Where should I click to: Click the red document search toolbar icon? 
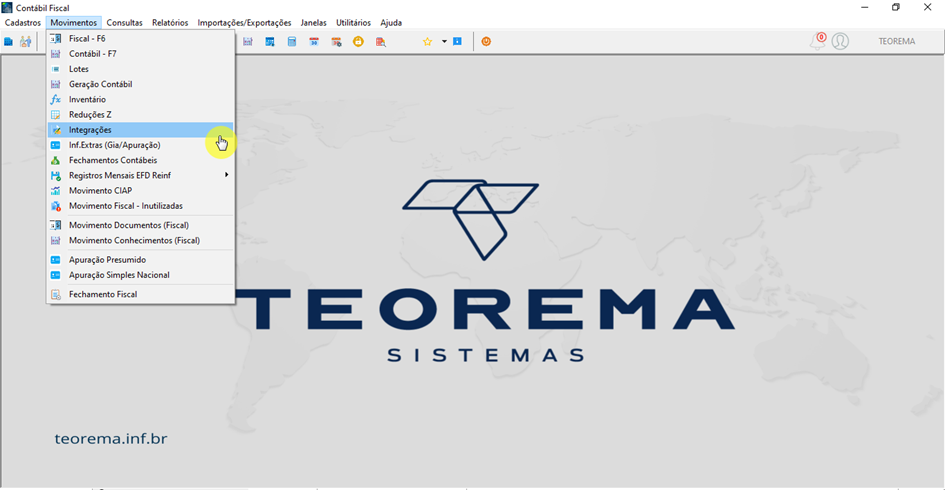(x=380, y=42)
